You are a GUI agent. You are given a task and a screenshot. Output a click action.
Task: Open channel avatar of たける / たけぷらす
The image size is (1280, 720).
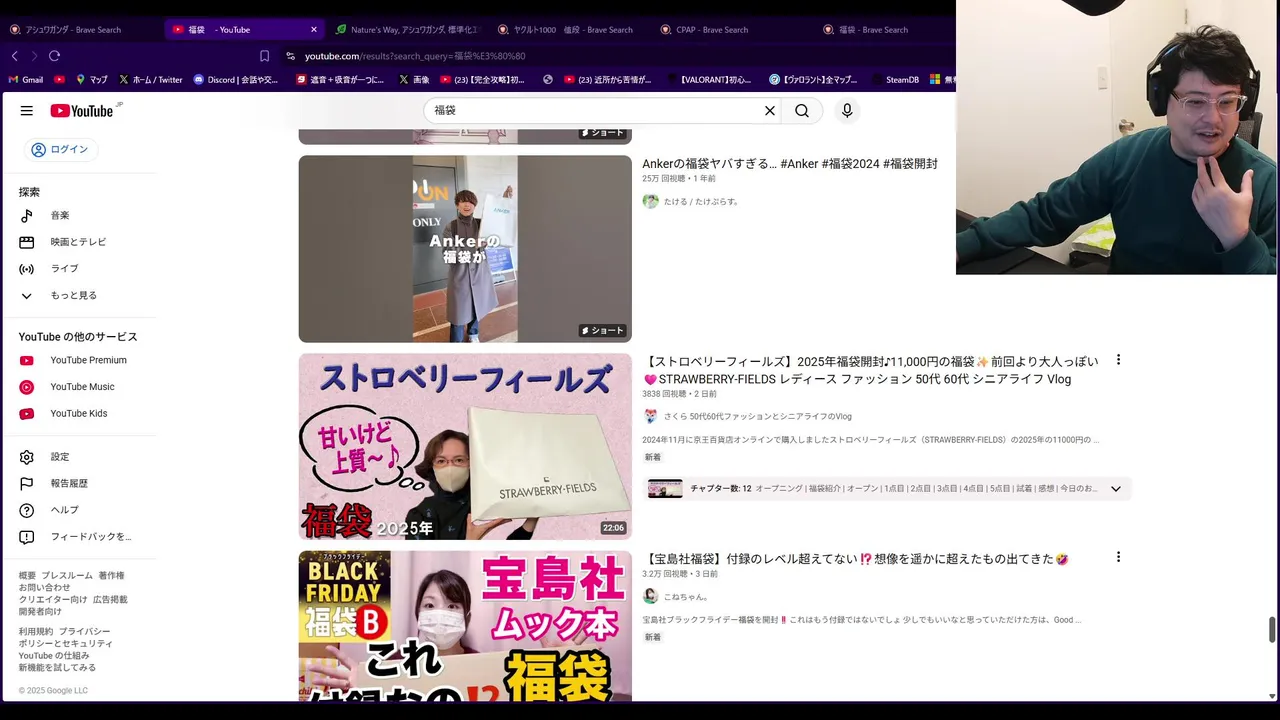coord(651,201)
